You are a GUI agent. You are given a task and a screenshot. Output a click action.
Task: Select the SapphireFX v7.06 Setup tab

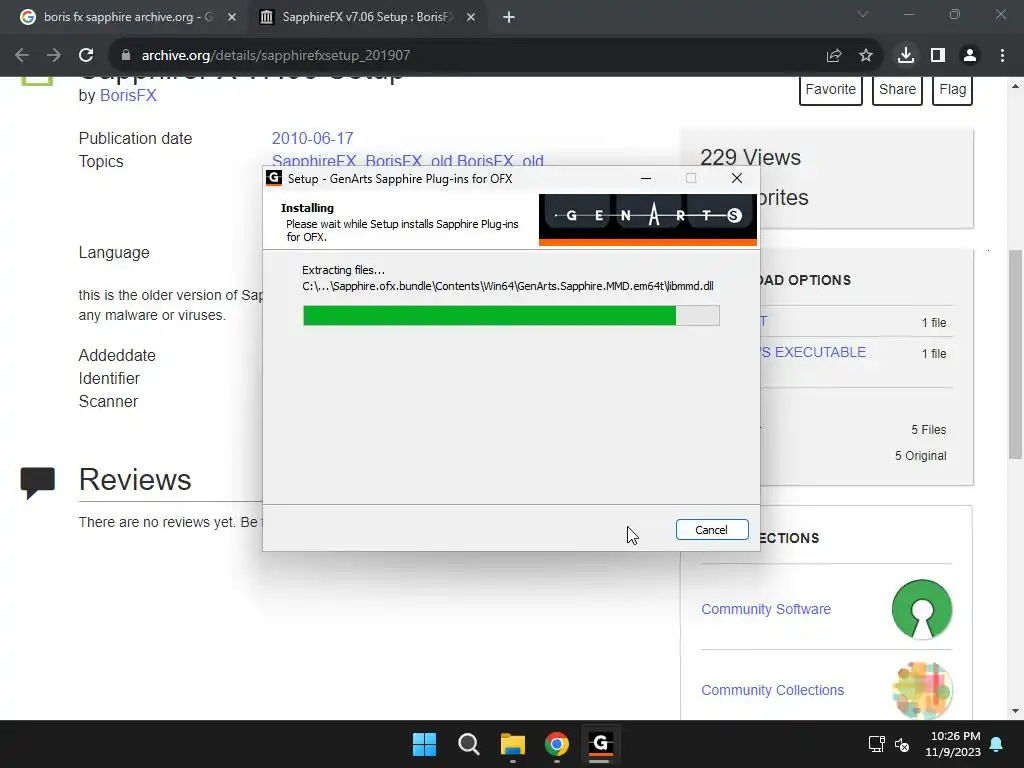coord(366,17)
